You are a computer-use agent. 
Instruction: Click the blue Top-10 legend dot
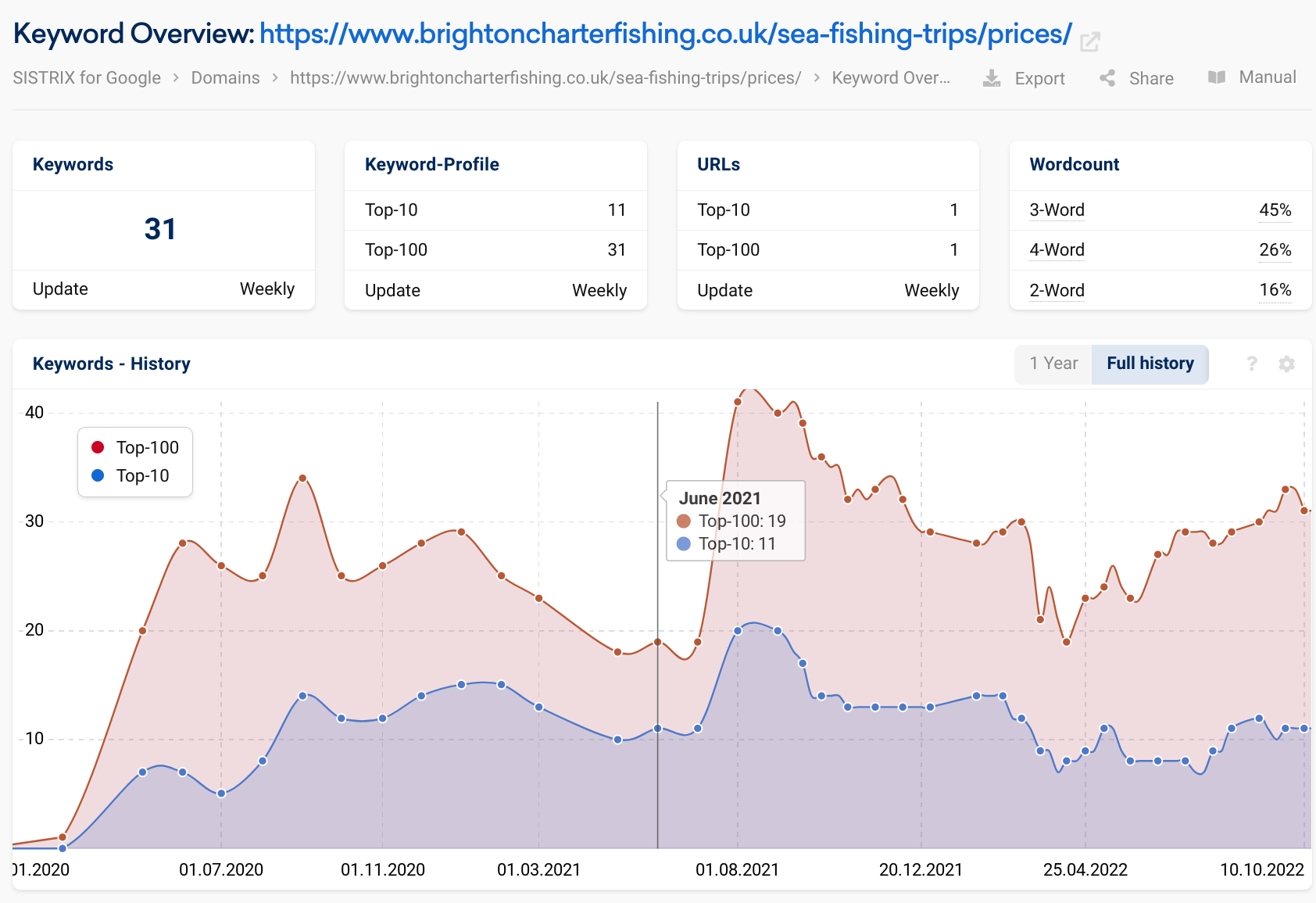(x=97, y=475)
